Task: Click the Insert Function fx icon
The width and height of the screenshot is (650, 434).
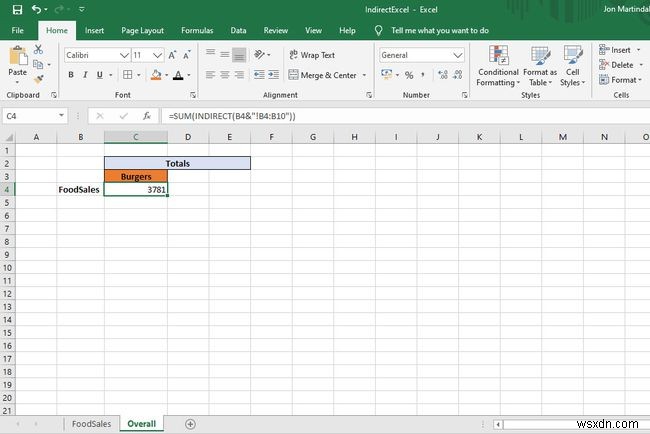Action: 147,116
